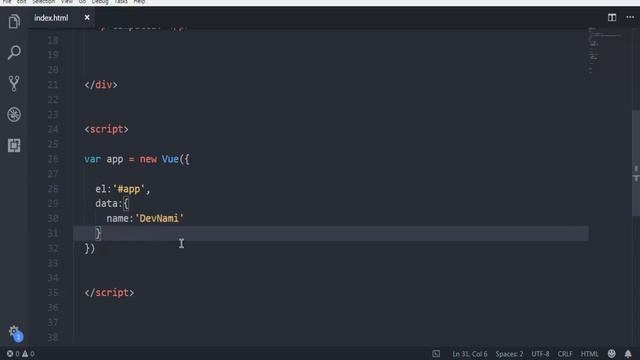This screenshot has height=360, width=640.
Task: Click the 'data:' property
Action: pyautogui.click(x=109, y=204)
